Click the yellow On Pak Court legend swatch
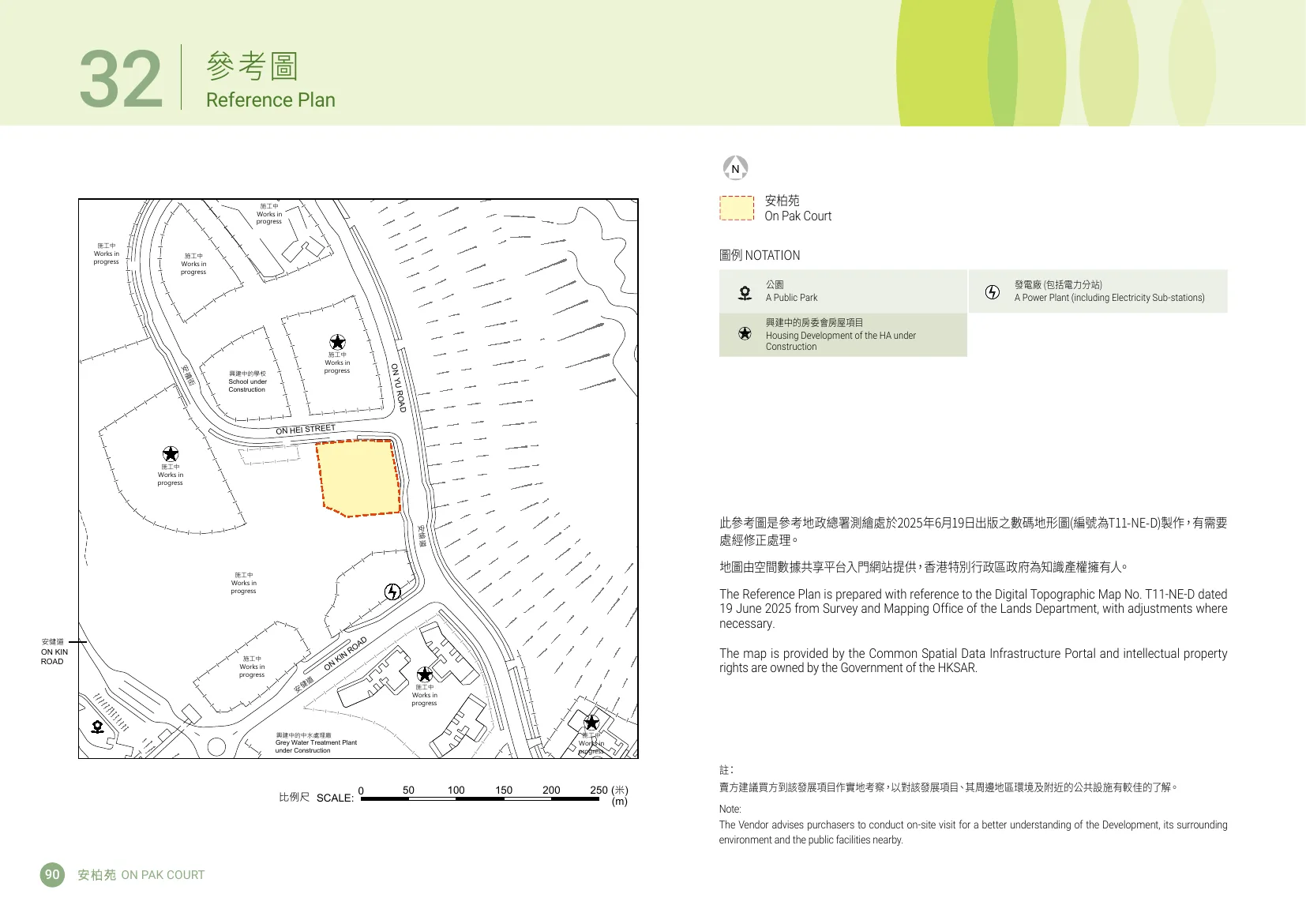Viewport: 1306px width, 924px height. [737, 208]
